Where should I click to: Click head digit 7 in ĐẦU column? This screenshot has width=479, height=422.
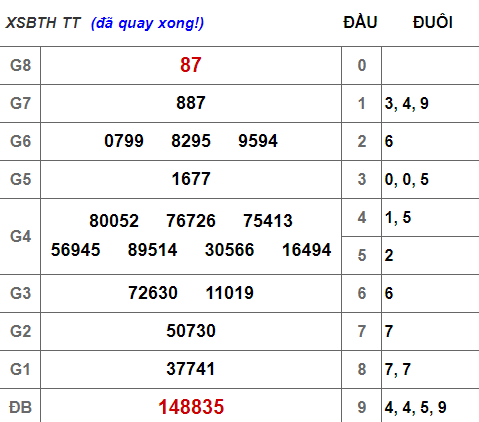coord(362,331)
